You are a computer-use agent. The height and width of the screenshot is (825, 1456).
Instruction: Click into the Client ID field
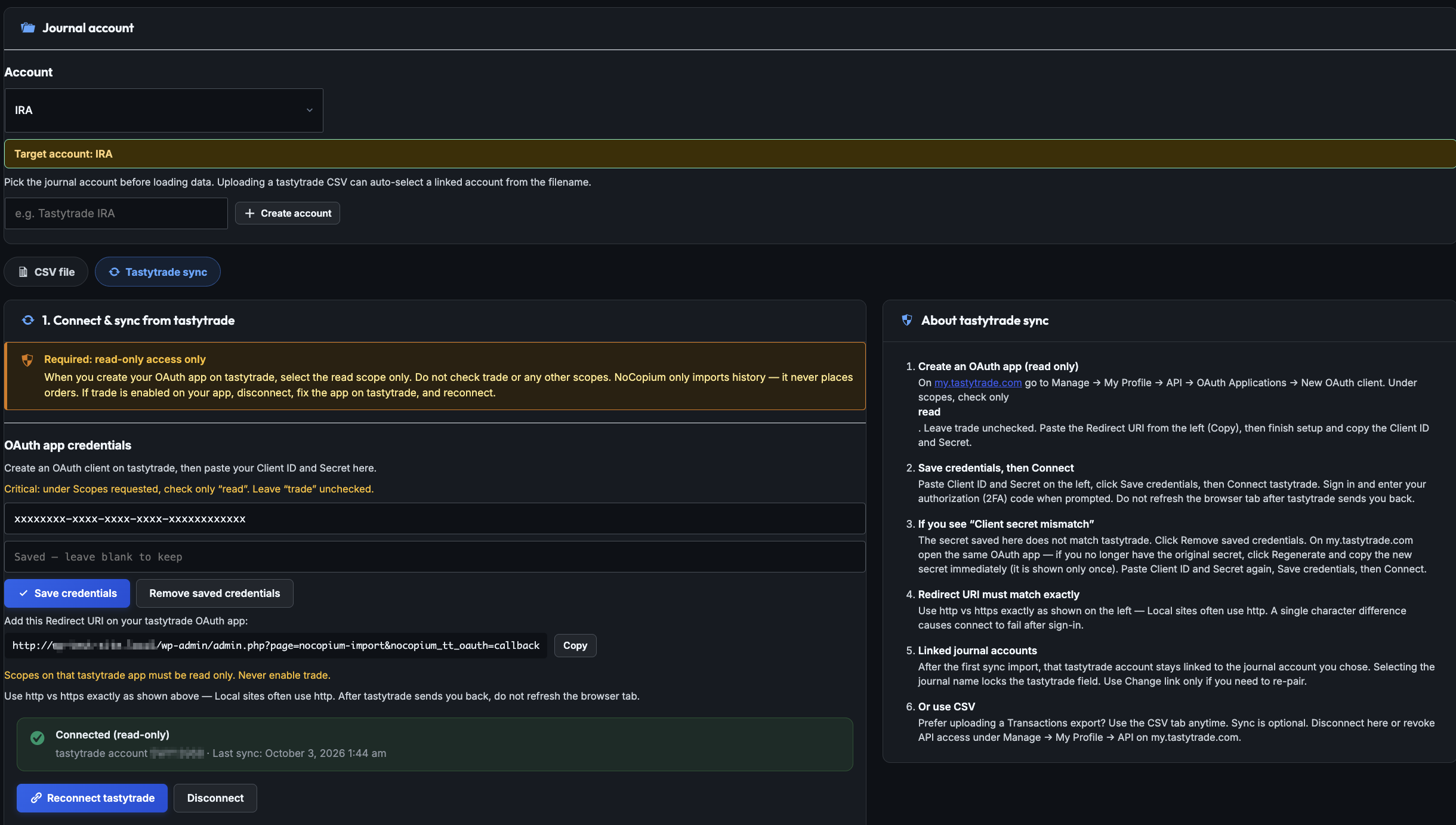434,519
